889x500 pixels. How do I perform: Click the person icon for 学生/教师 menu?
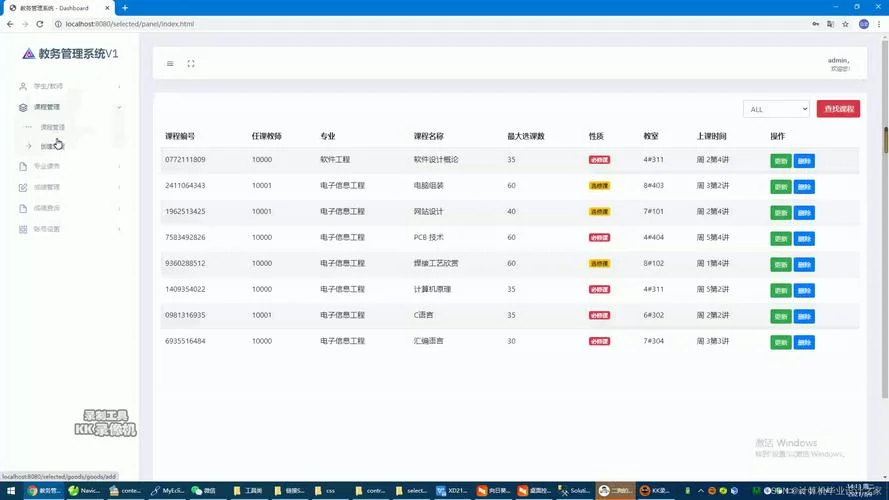click(23, 87)
